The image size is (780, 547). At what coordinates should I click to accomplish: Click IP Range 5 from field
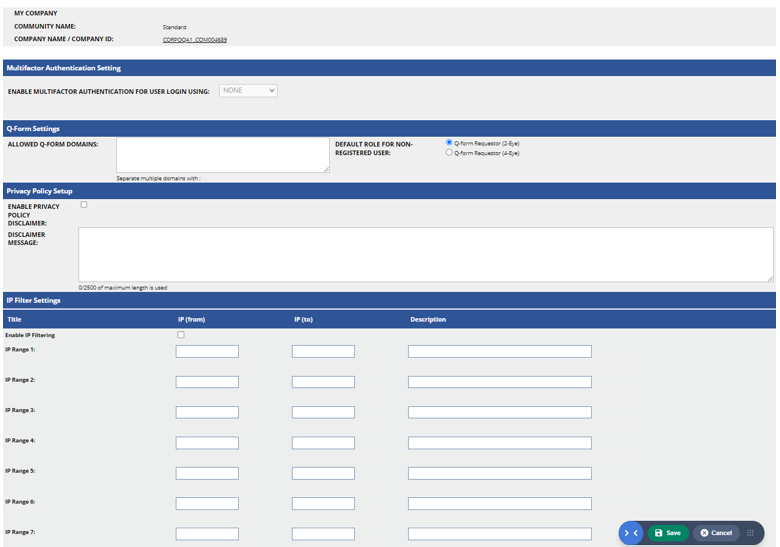coord(207,473)
